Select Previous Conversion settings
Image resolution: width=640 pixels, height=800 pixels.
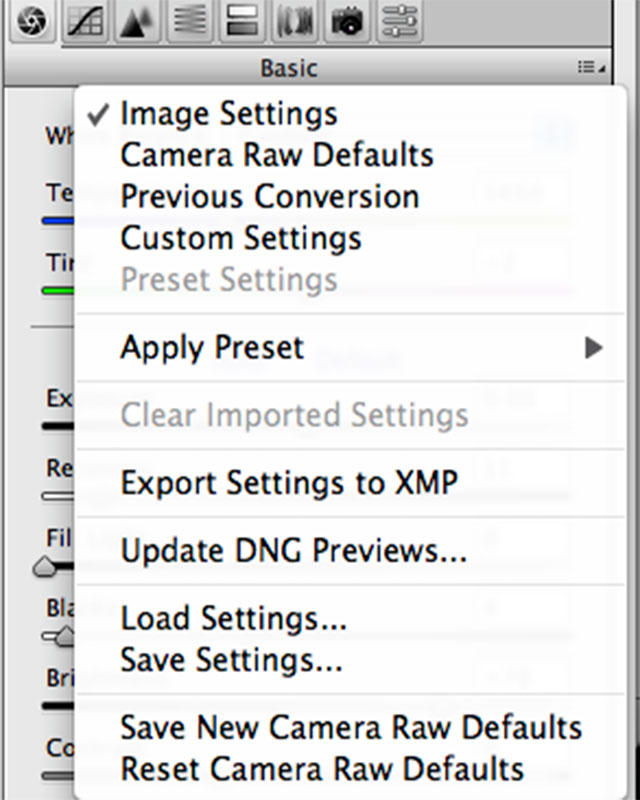click(270, 196)
